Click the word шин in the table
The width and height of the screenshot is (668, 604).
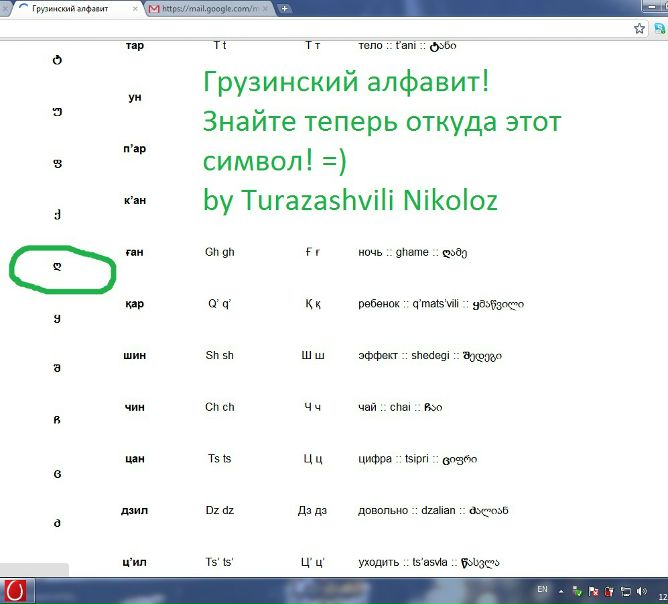[x=136, y=355]
